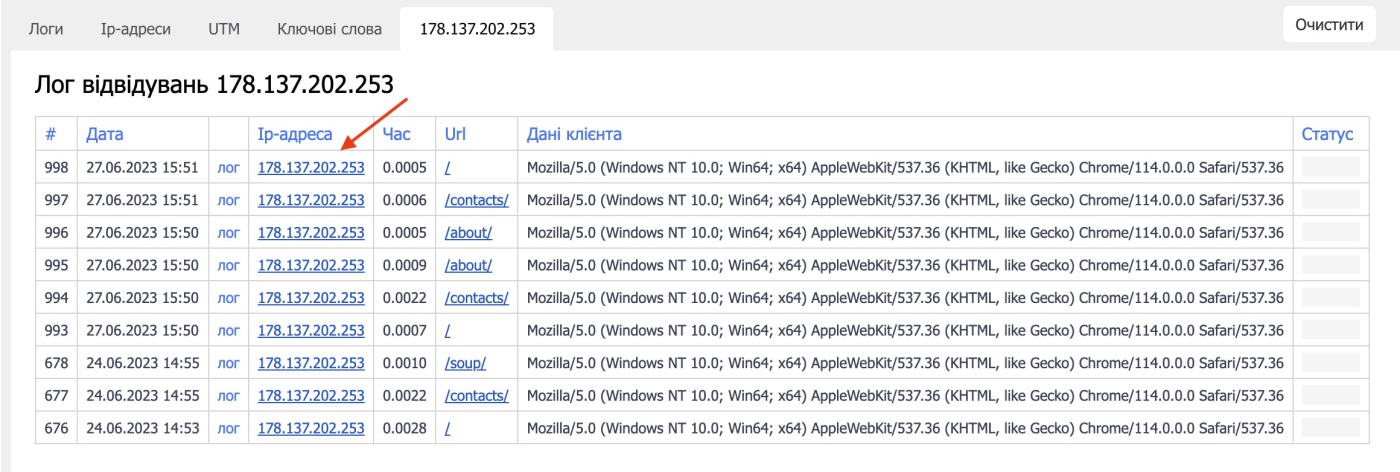Go to the Ключові слова tab

coord(329,29)
